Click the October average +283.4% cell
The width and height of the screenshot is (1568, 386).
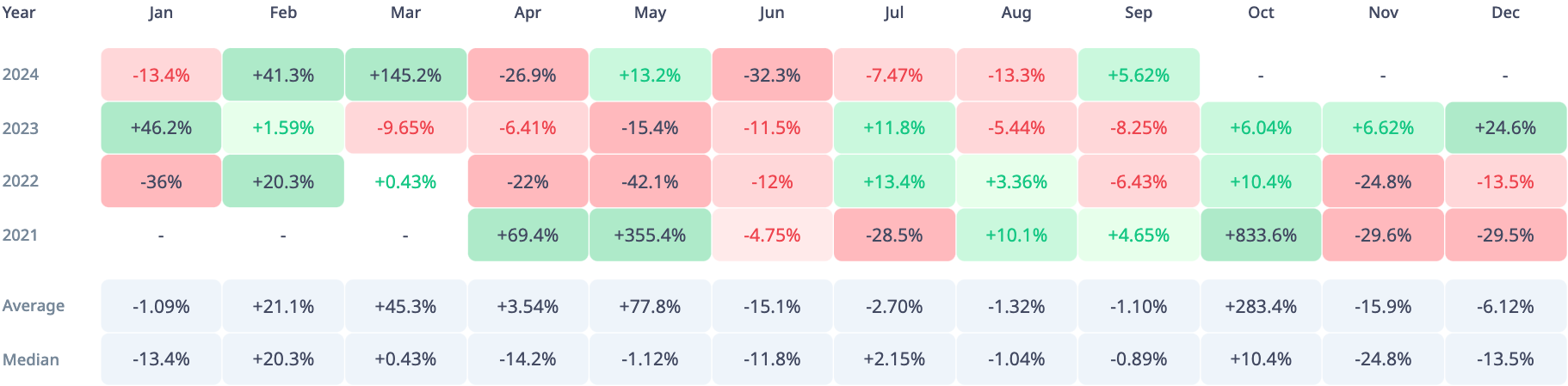coord(1261,306)
